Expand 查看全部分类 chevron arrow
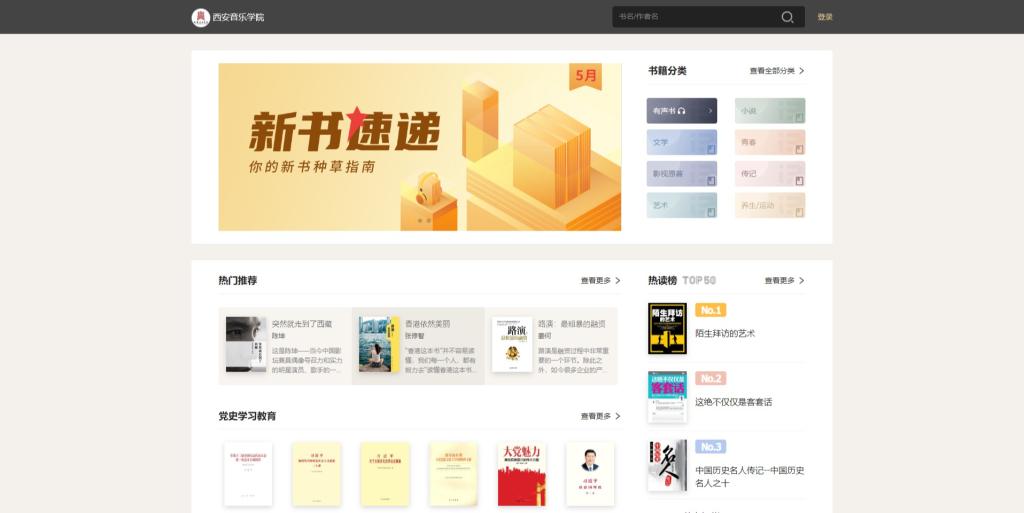 [x=802, y=71]
